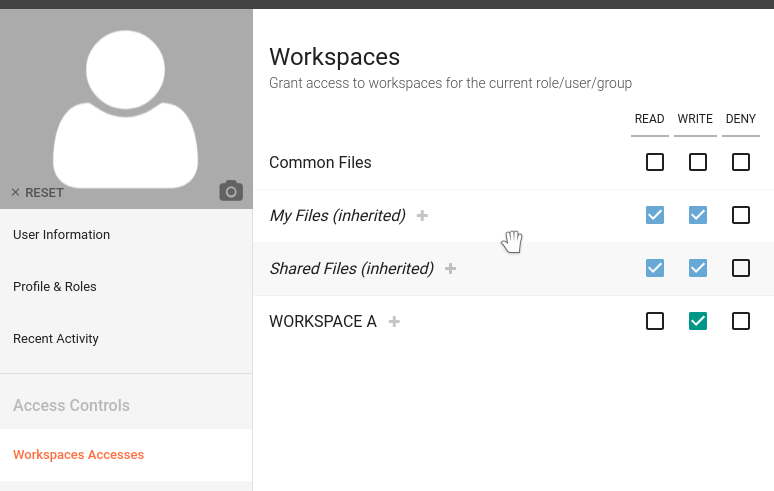Click the WRITE column header
This screenshot has width=774, height=491.
[695, 119]
